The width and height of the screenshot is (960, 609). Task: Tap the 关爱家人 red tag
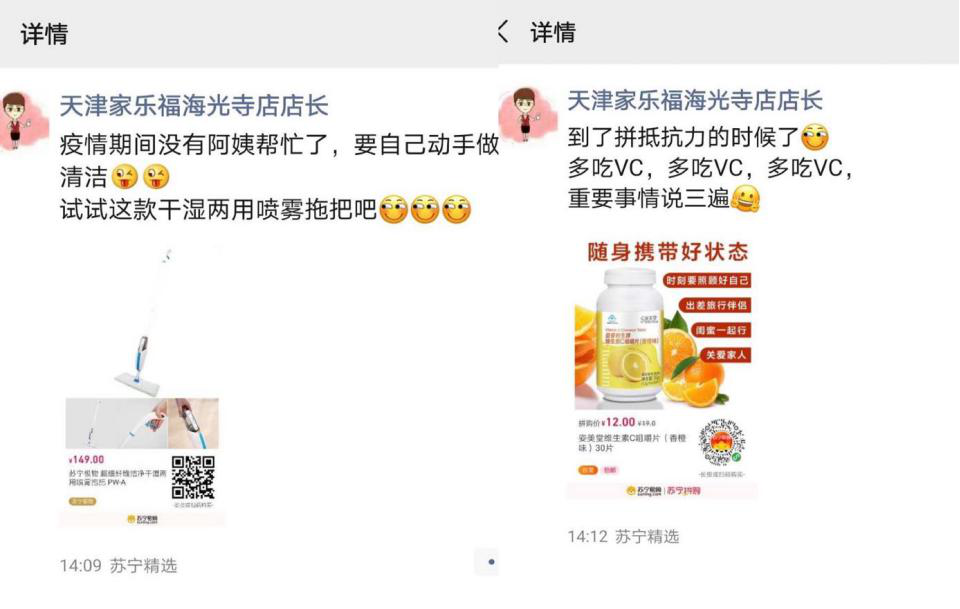[x=726, y=355]
